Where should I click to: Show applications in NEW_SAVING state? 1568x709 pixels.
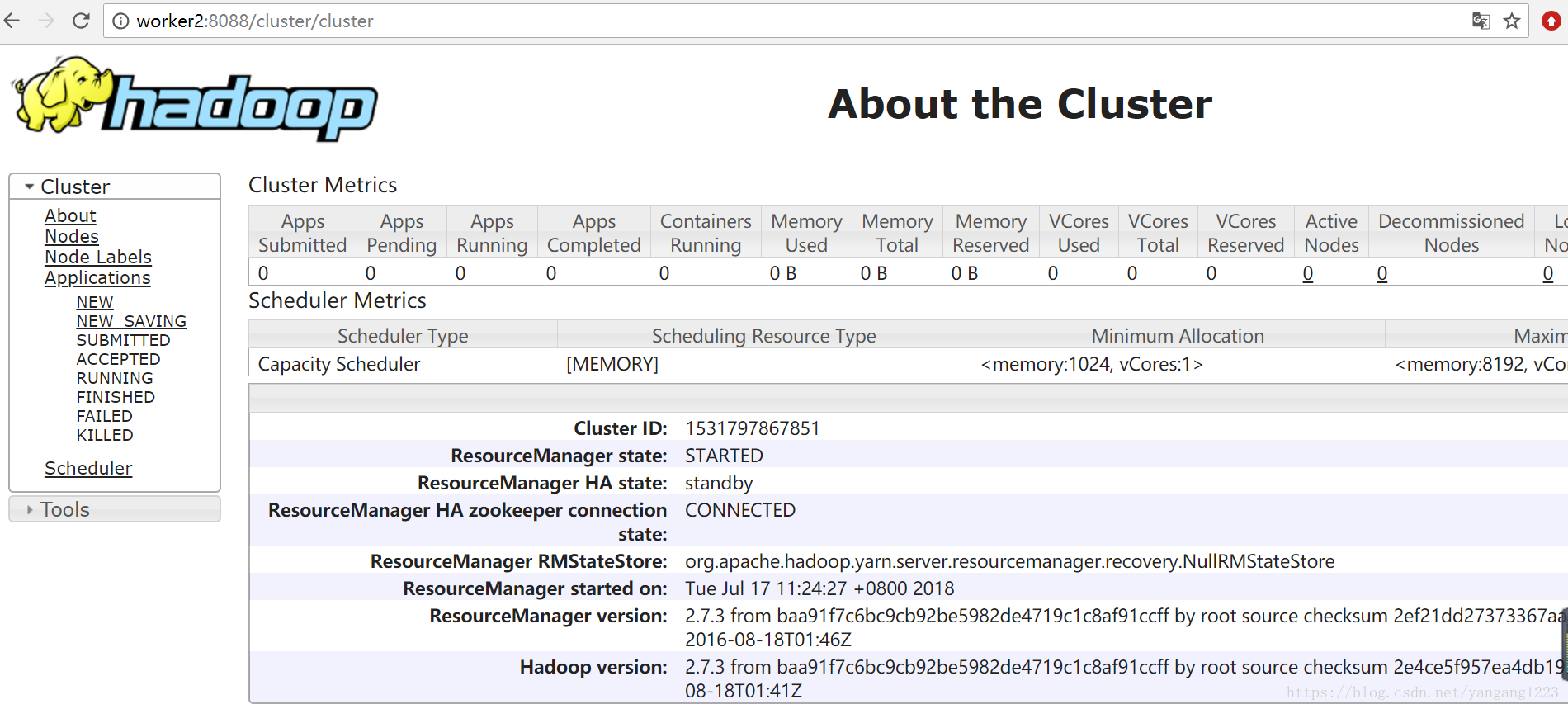[131, 321]
